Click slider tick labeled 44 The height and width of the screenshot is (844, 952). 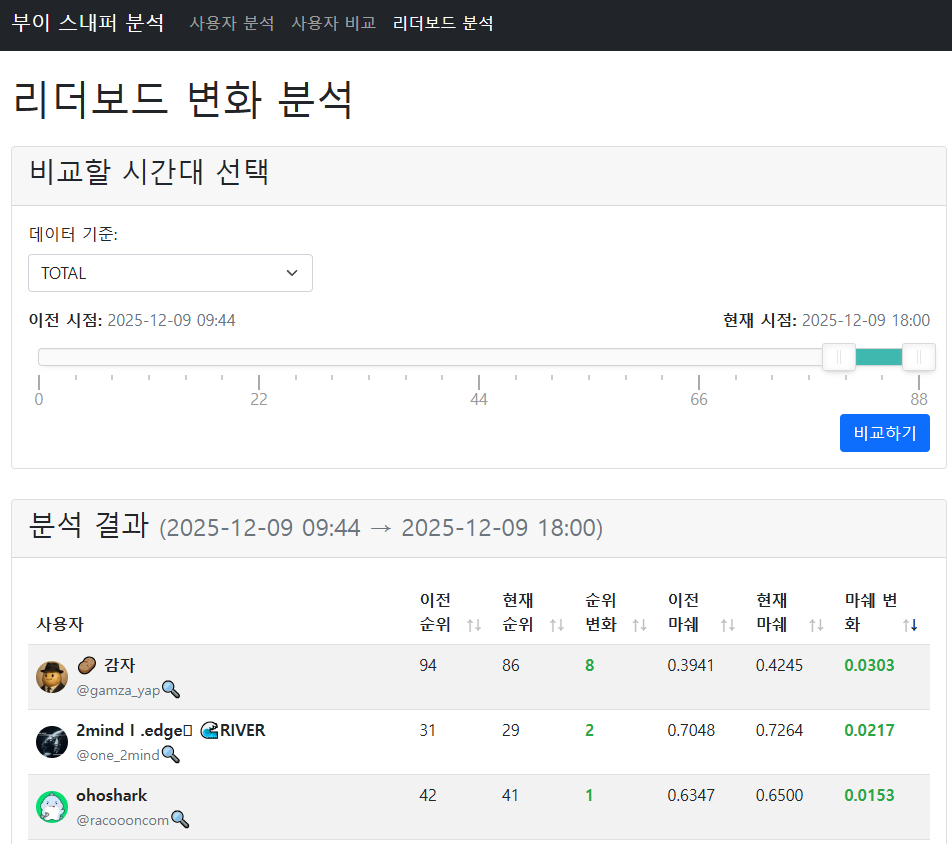[479, 399]
